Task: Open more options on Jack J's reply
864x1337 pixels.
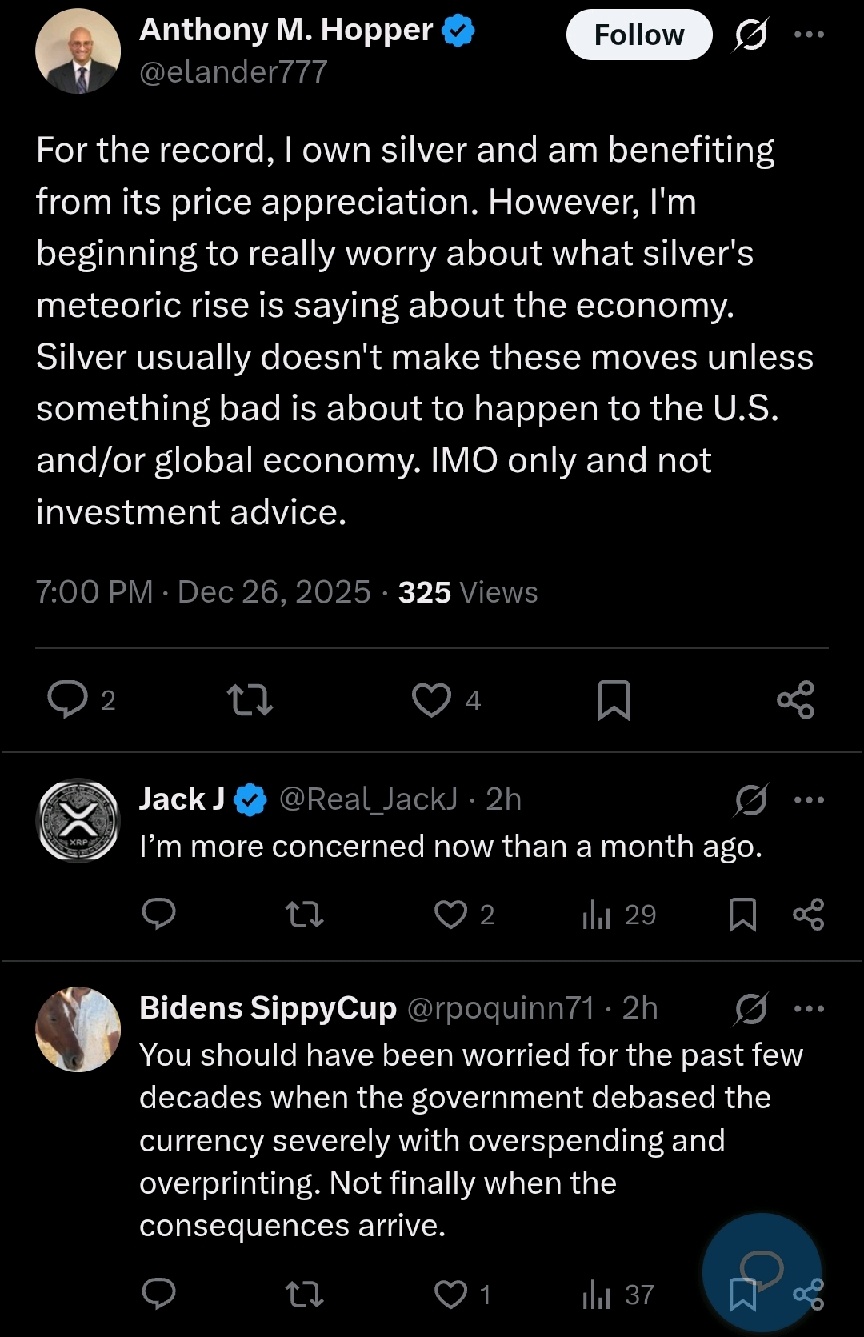Action: click(x=808, y=800)
